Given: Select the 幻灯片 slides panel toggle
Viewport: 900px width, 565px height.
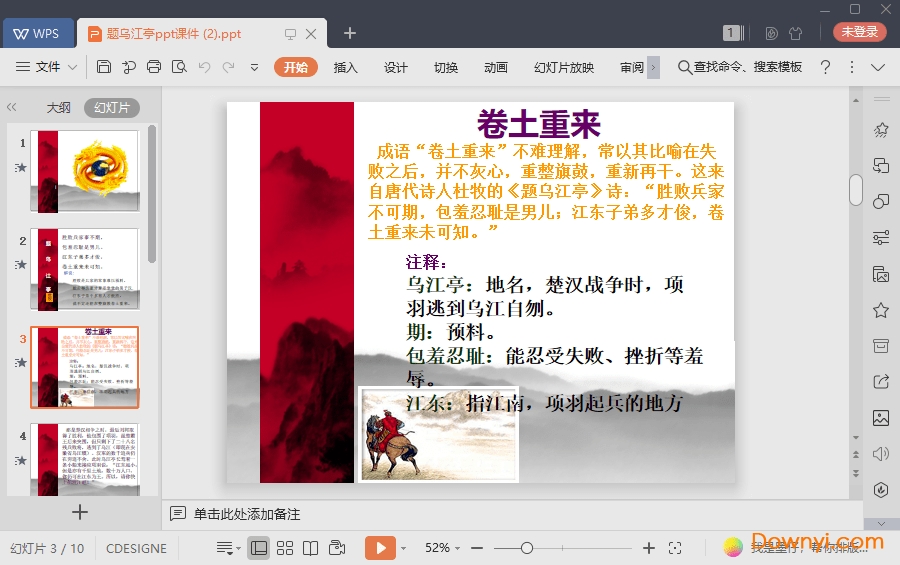Looking at the screenshot, I should coord(111,107).
